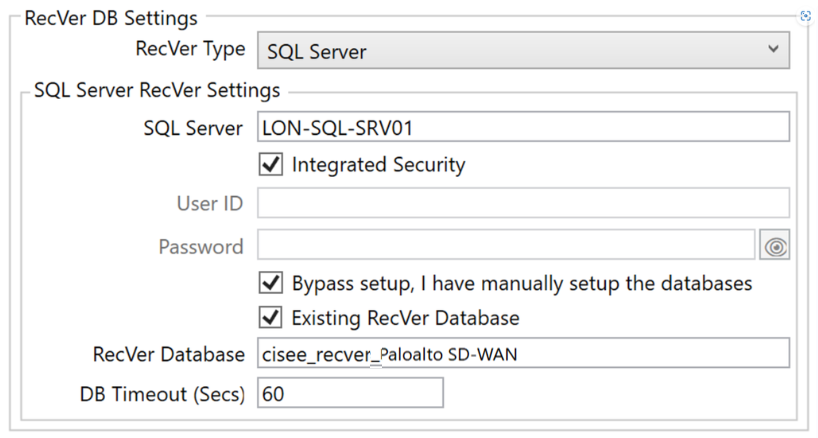Click the RecVer Database label
This screenshot has height=438, width=818.
(x=169, y=355)
